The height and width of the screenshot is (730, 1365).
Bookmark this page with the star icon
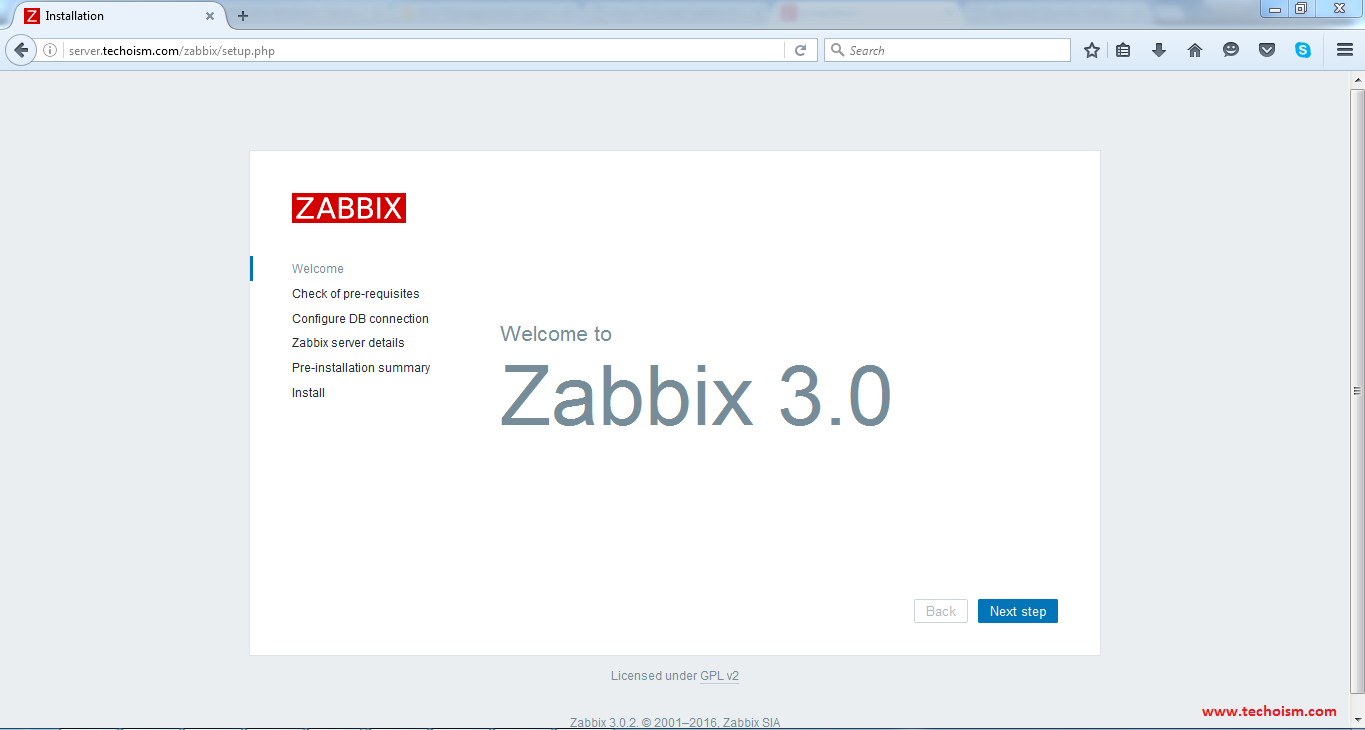pos(1092,50)
